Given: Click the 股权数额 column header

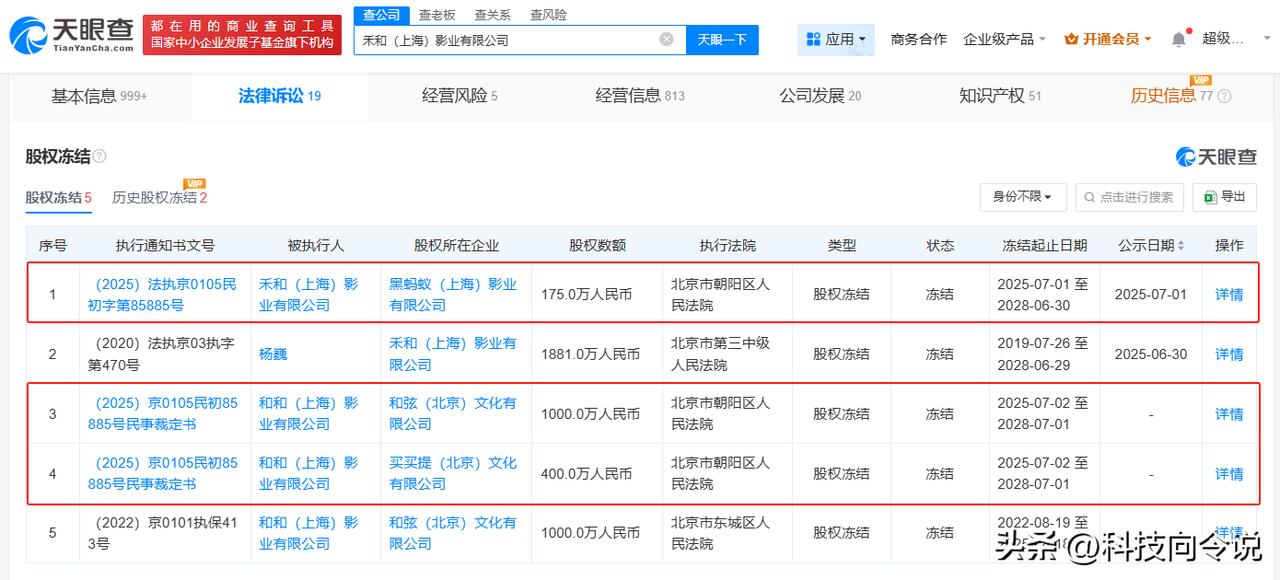Looking at the screenshot, I should point(597,246).
